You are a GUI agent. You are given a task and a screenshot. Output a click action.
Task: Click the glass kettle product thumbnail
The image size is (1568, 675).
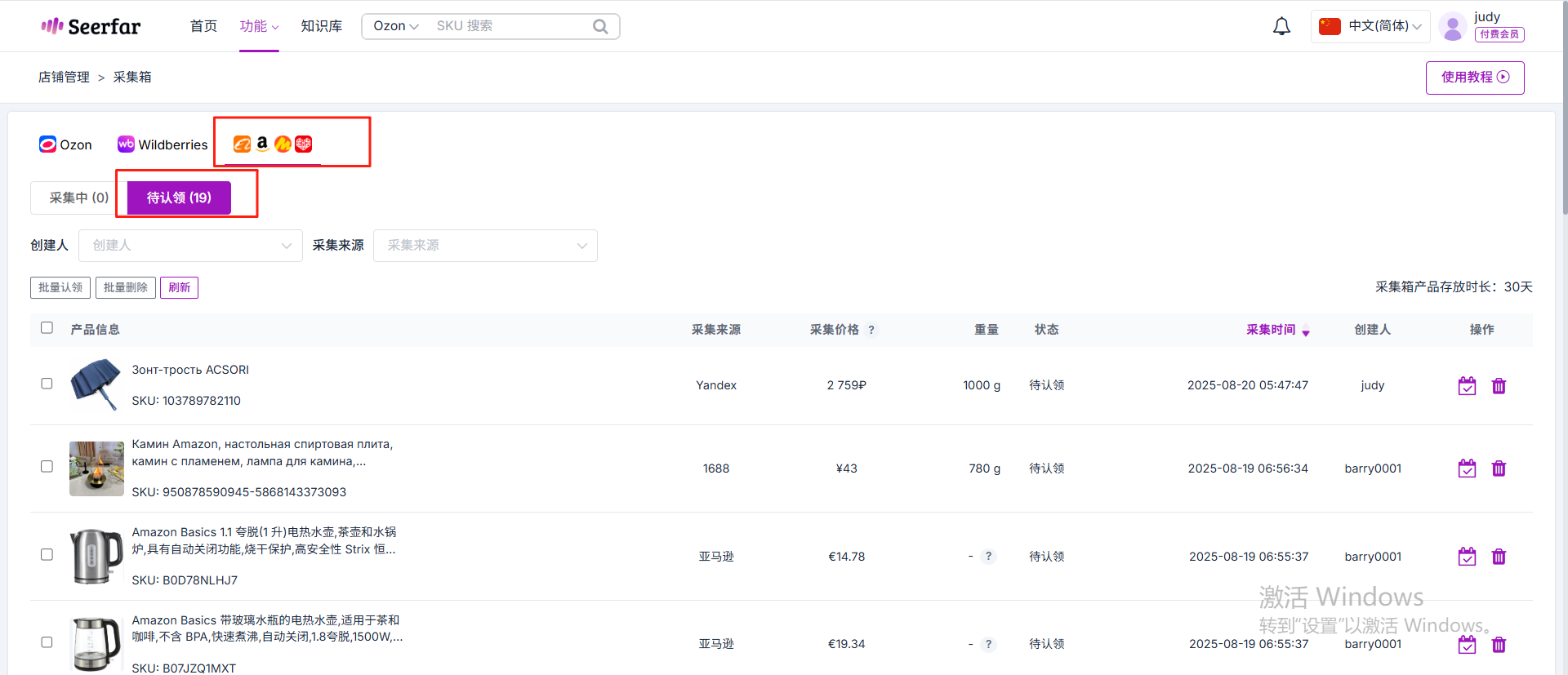(96, 645)
